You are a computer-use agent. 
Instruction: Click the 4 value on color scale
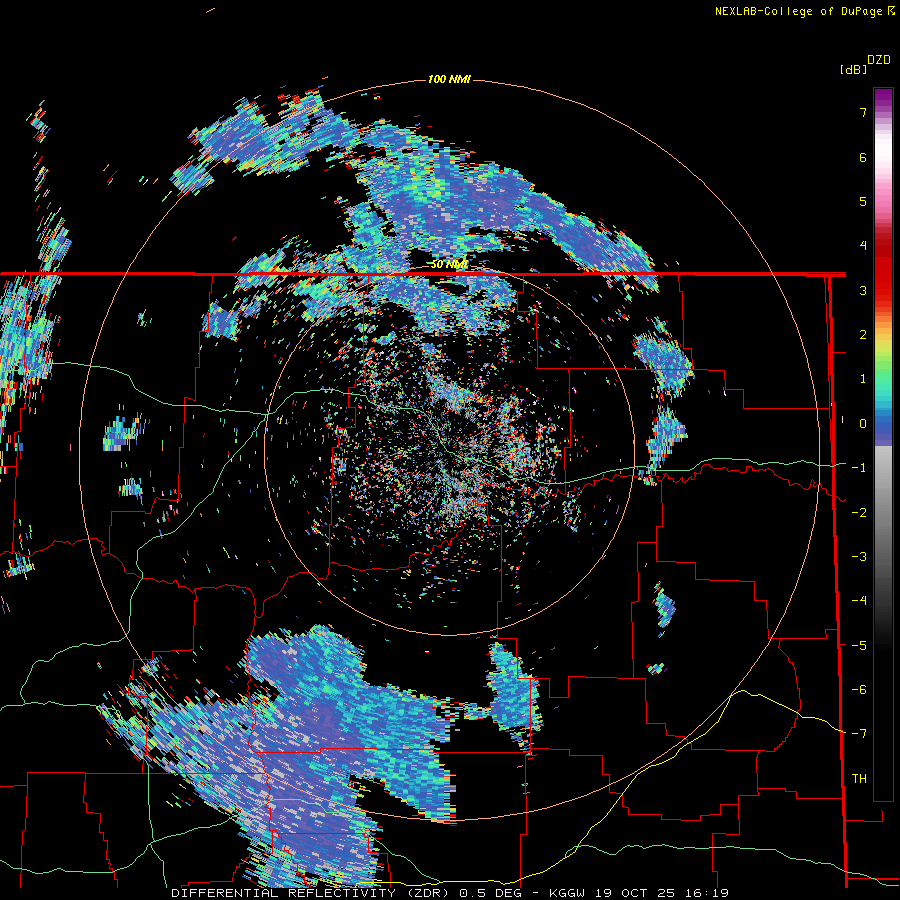click(x=863, y=246)
